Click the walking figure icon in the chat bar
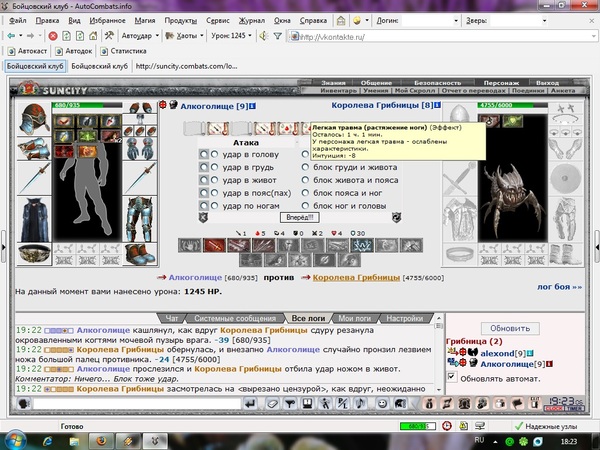This screenshot has width=600, height=450. [x=325, y=404]
